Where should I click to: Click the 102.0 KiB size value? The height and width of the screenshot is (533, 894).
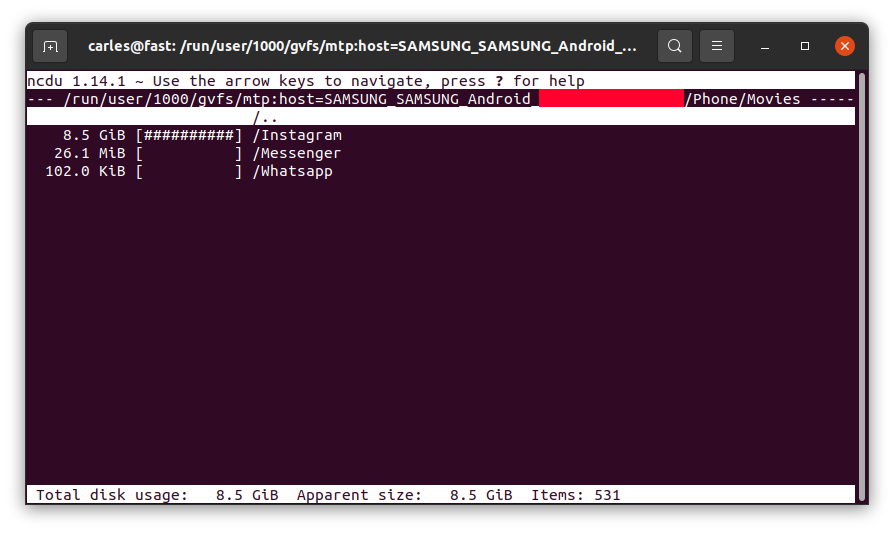pos(85,172)
